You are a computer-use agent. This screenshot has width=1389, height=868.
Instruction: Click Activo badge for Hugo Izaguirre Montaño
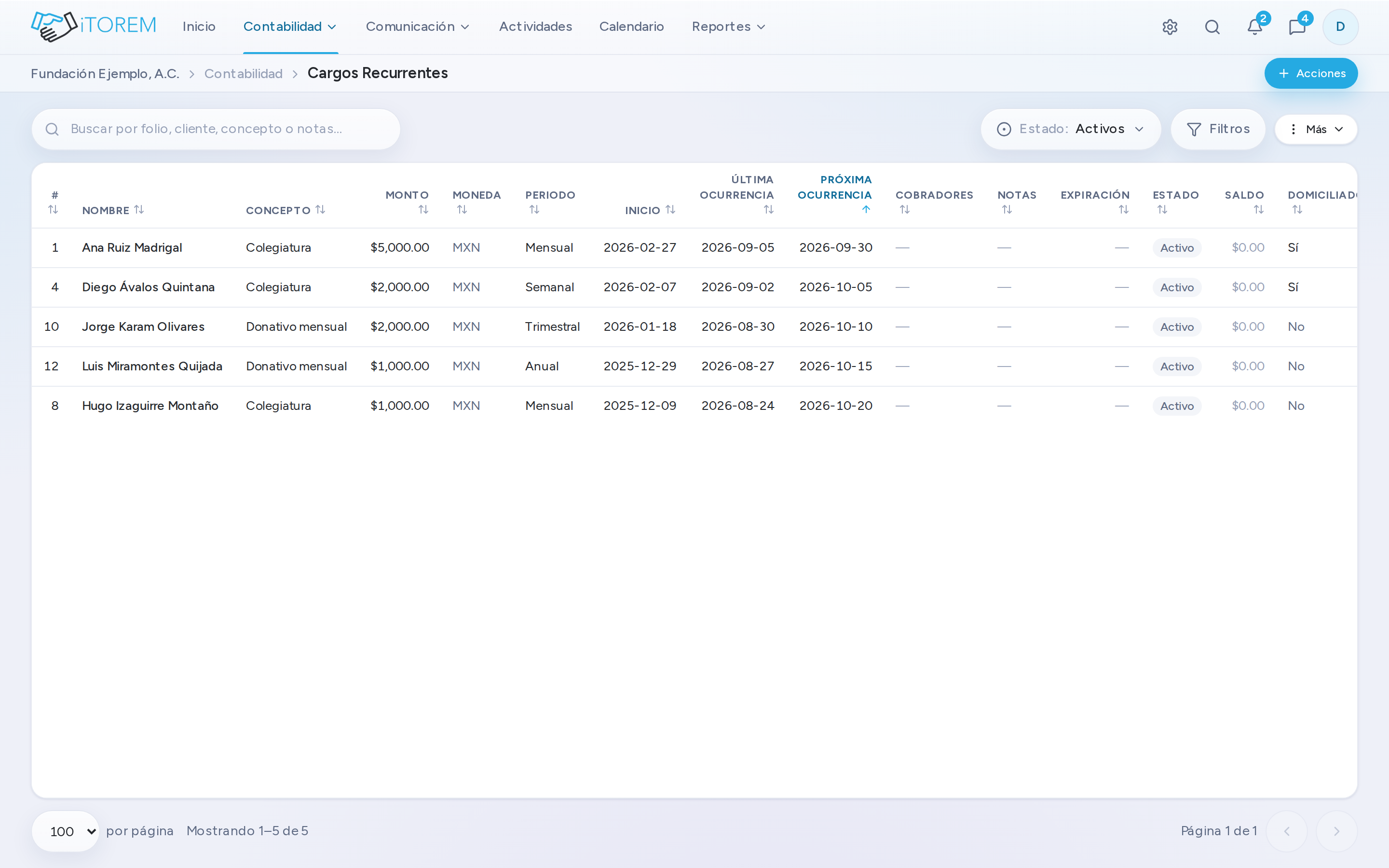(x=1177, y=407)
